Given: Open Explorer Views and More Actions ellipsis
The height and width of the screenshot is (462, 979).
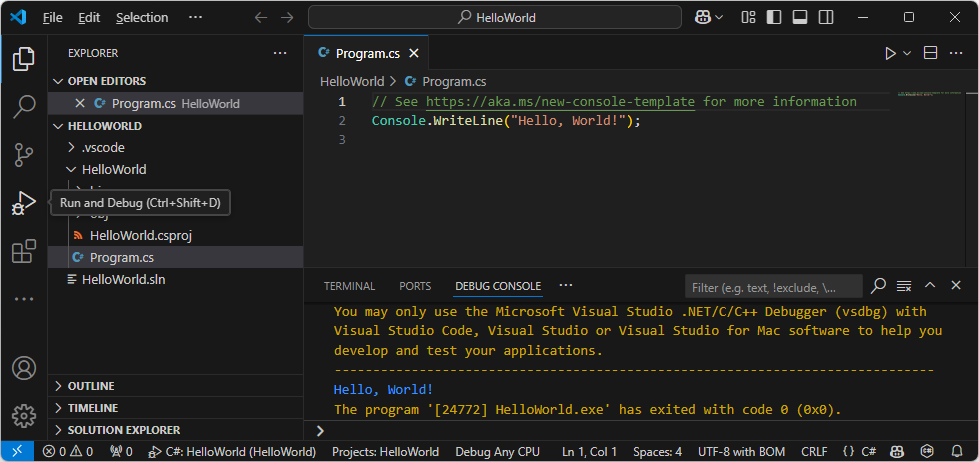Looking at the screenshot, I should (x=280, y=54).
